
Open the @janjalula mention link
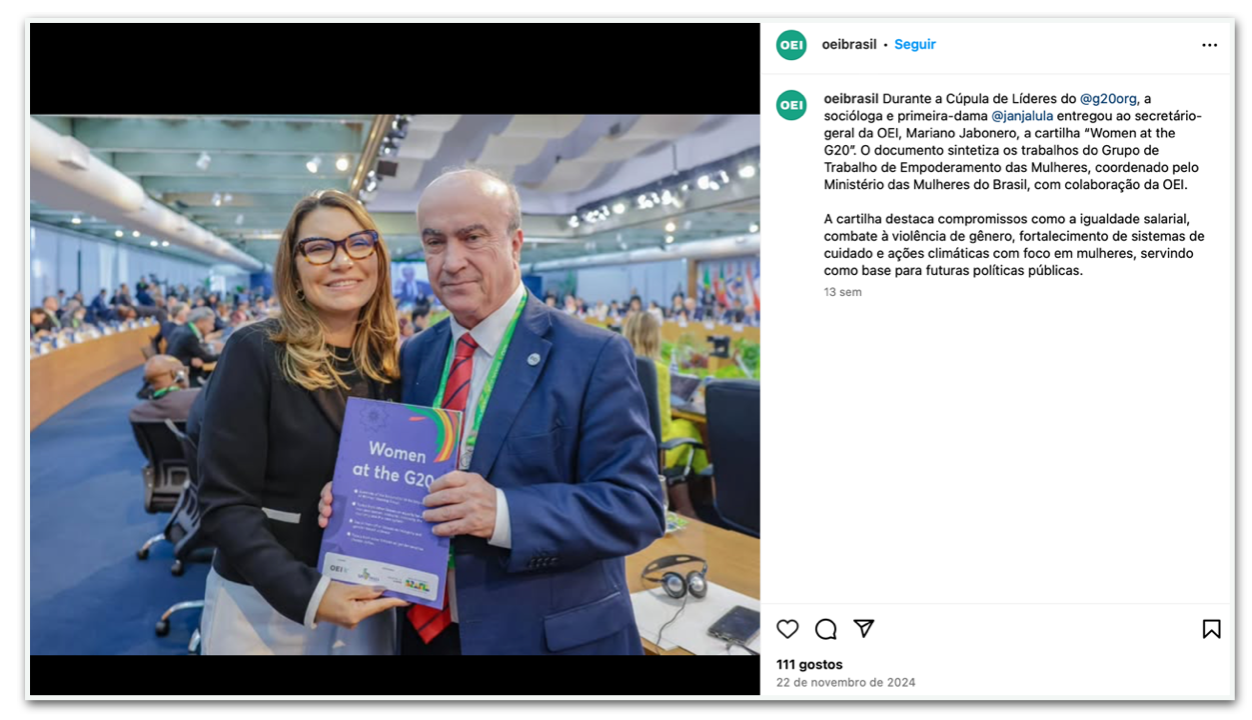(1022, 116)
